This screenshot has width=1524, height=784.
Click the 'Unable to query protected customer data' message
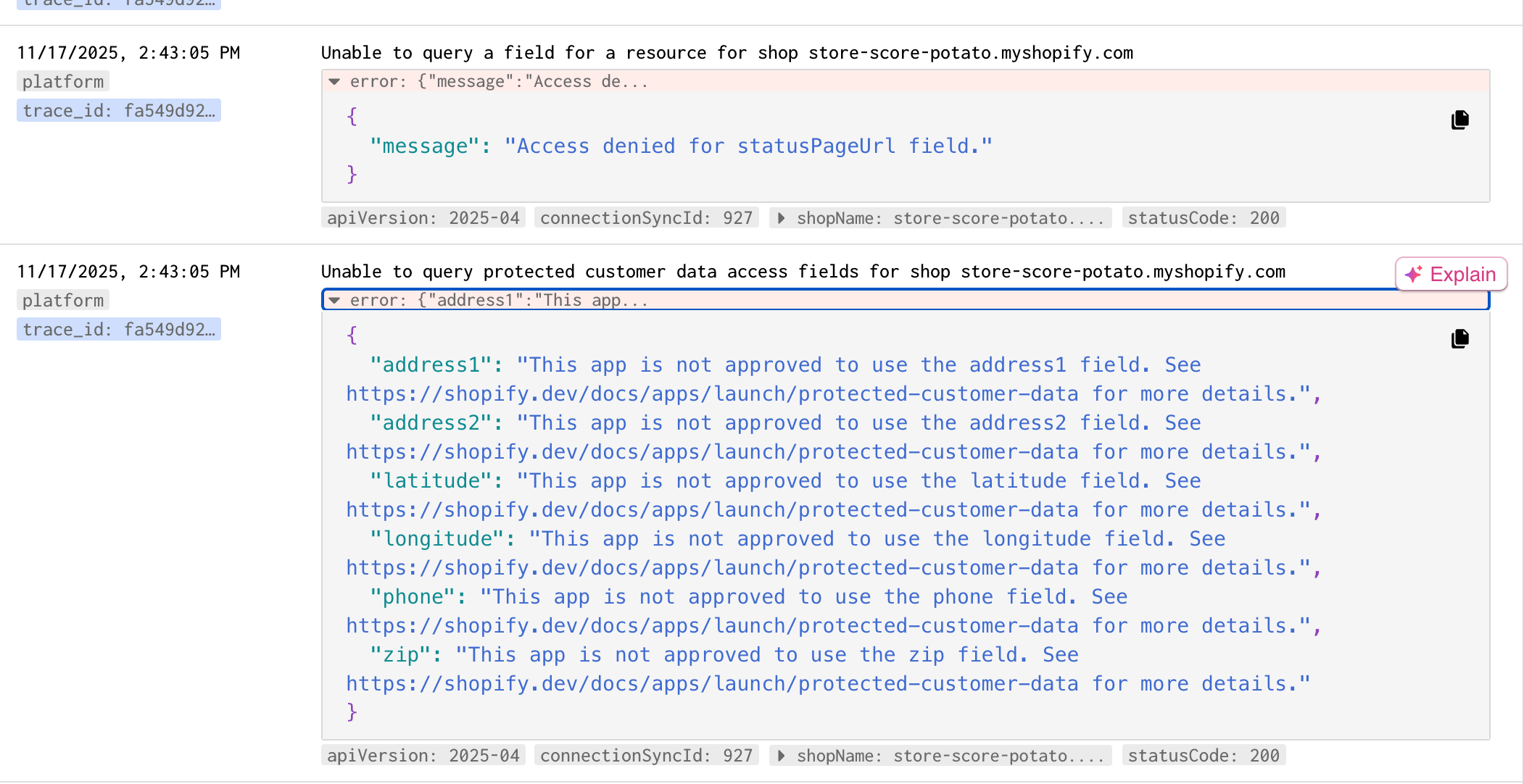(803, 272)
